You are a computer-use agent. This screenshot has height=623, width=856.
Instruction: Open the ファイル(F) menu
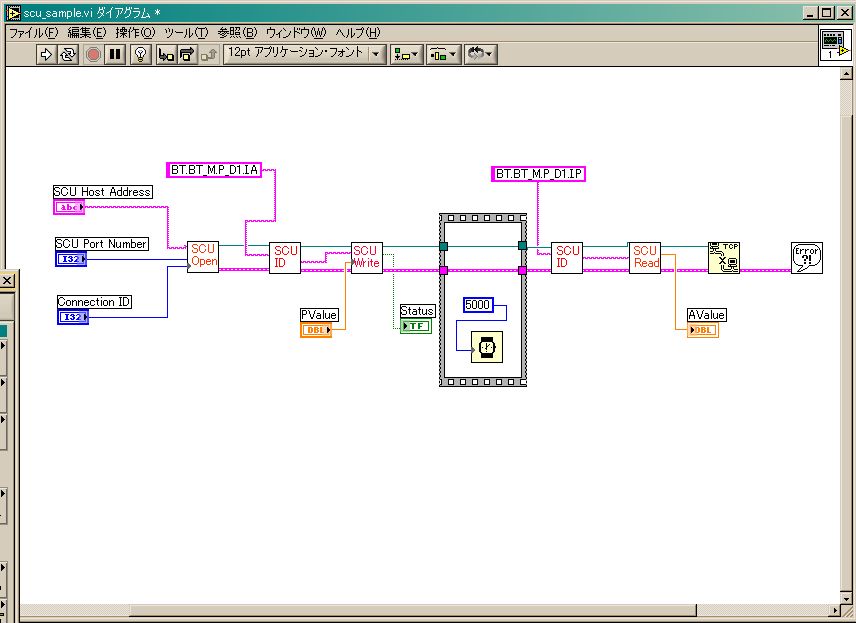33,33
